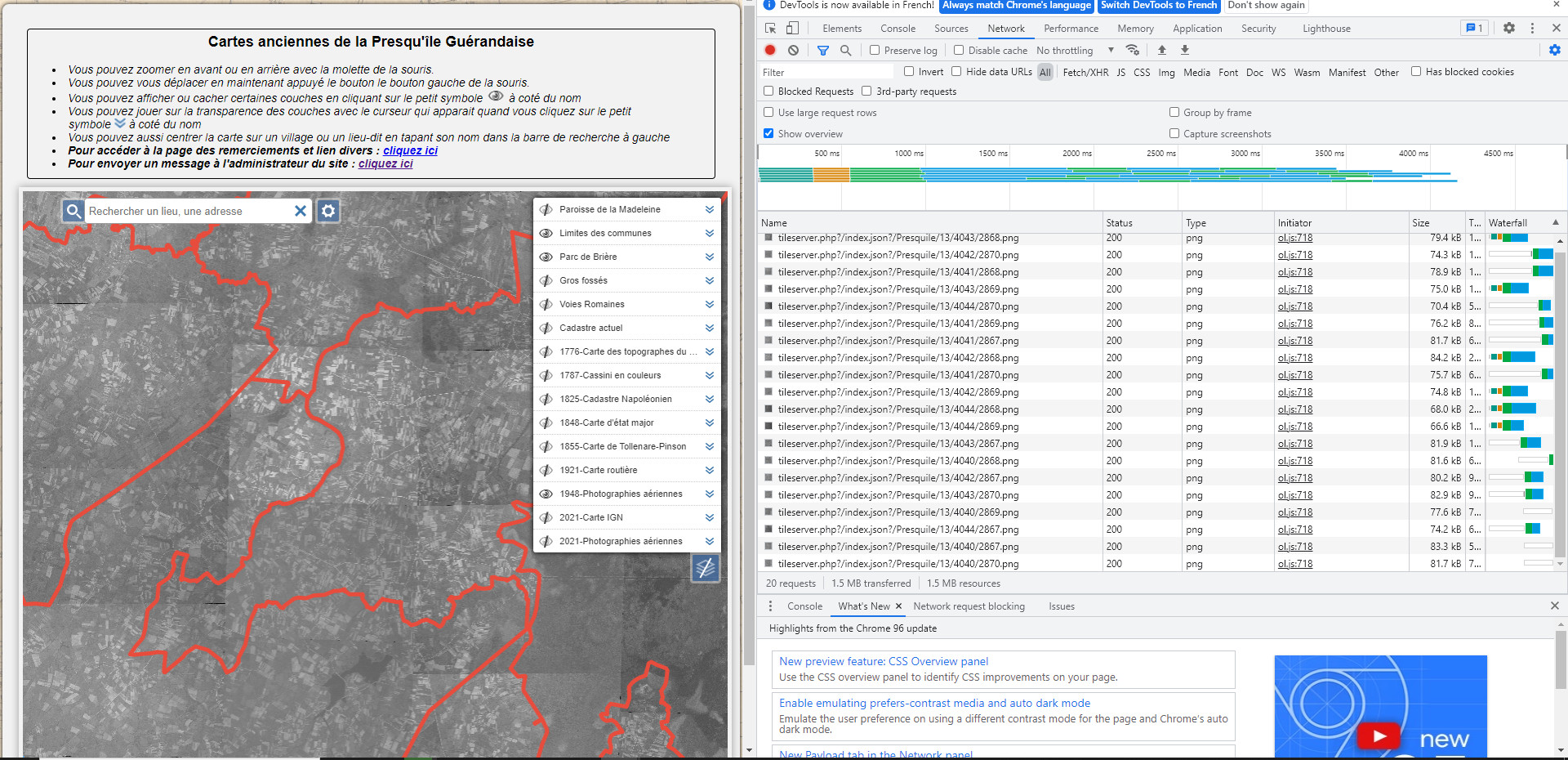Open the Performance tab
This screenshot has width=1568, height=760.
(x=1071, y=28)
